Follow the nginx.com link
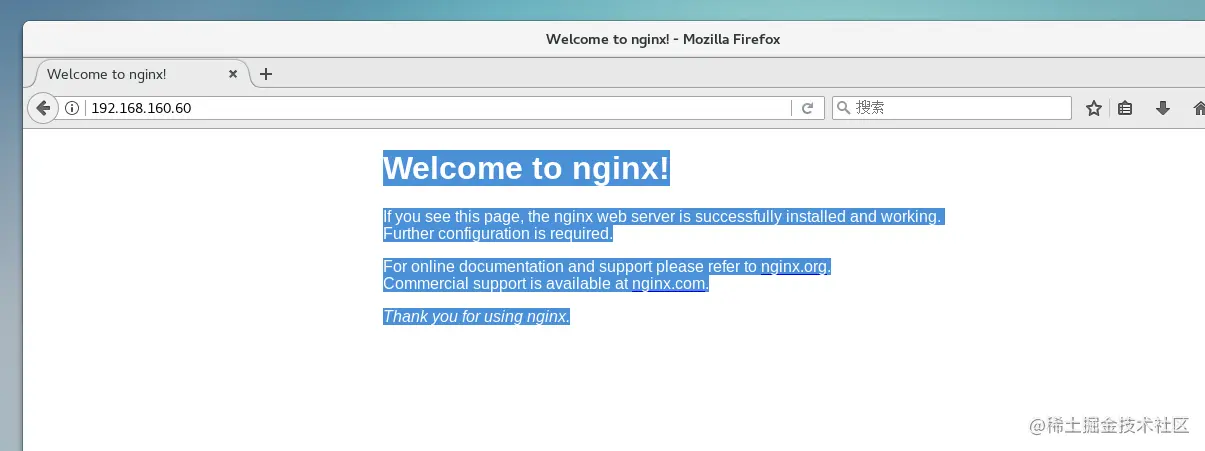The width and height of the screenshot is (1205, 451). click(669, 284)
